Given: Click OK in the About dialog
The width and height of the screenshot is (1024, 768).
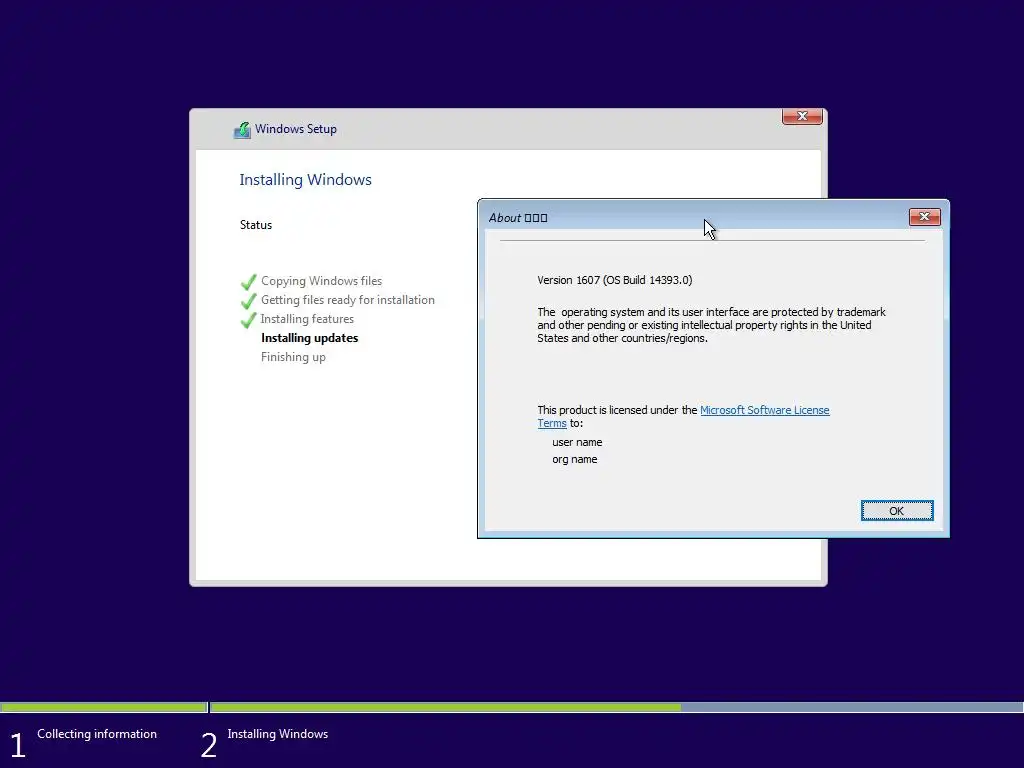Looking at the screenshot, I should coord(897,511).
